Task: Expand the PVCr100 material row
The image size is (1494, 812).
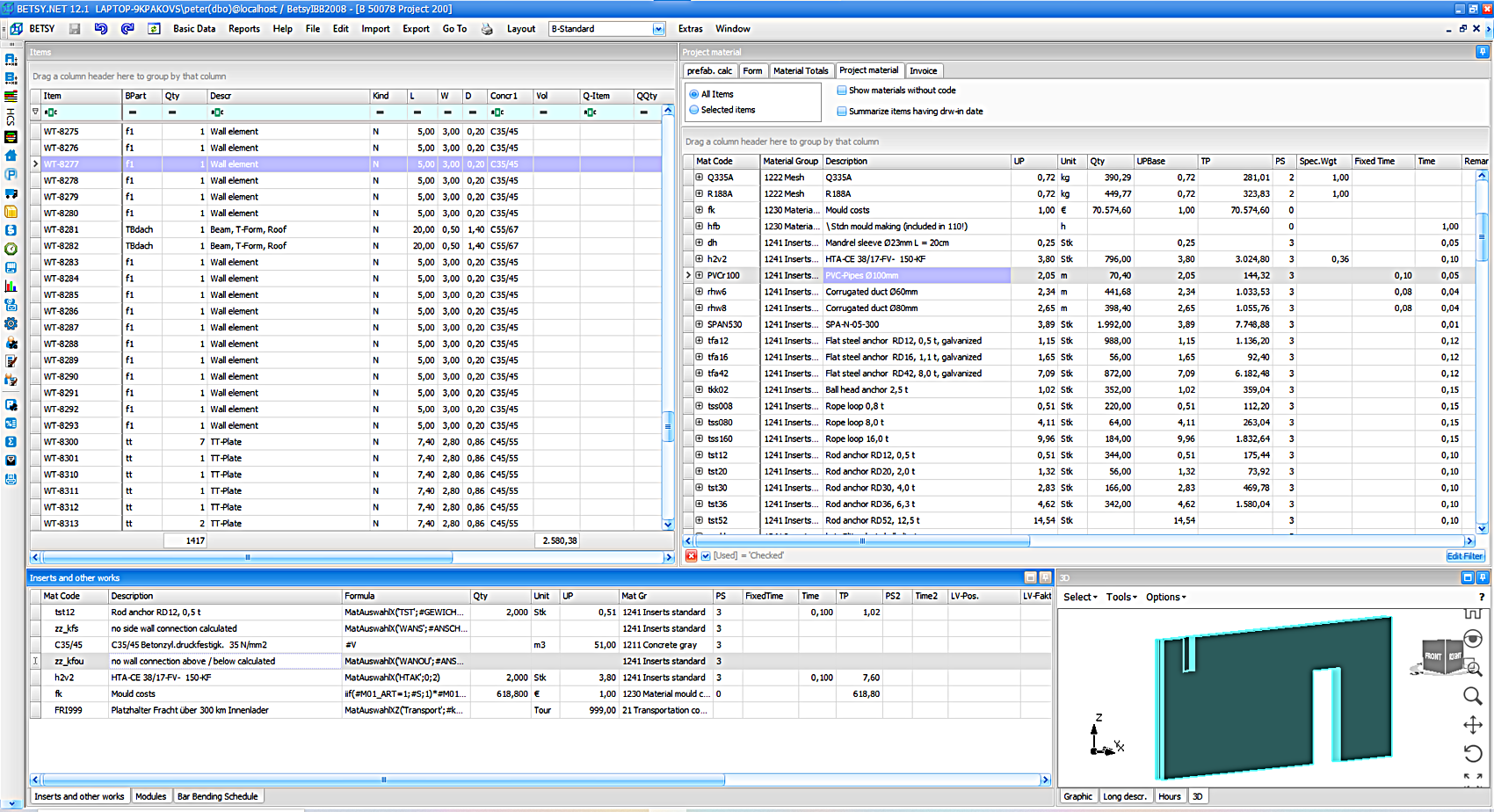Action: (x=700, y=275)
